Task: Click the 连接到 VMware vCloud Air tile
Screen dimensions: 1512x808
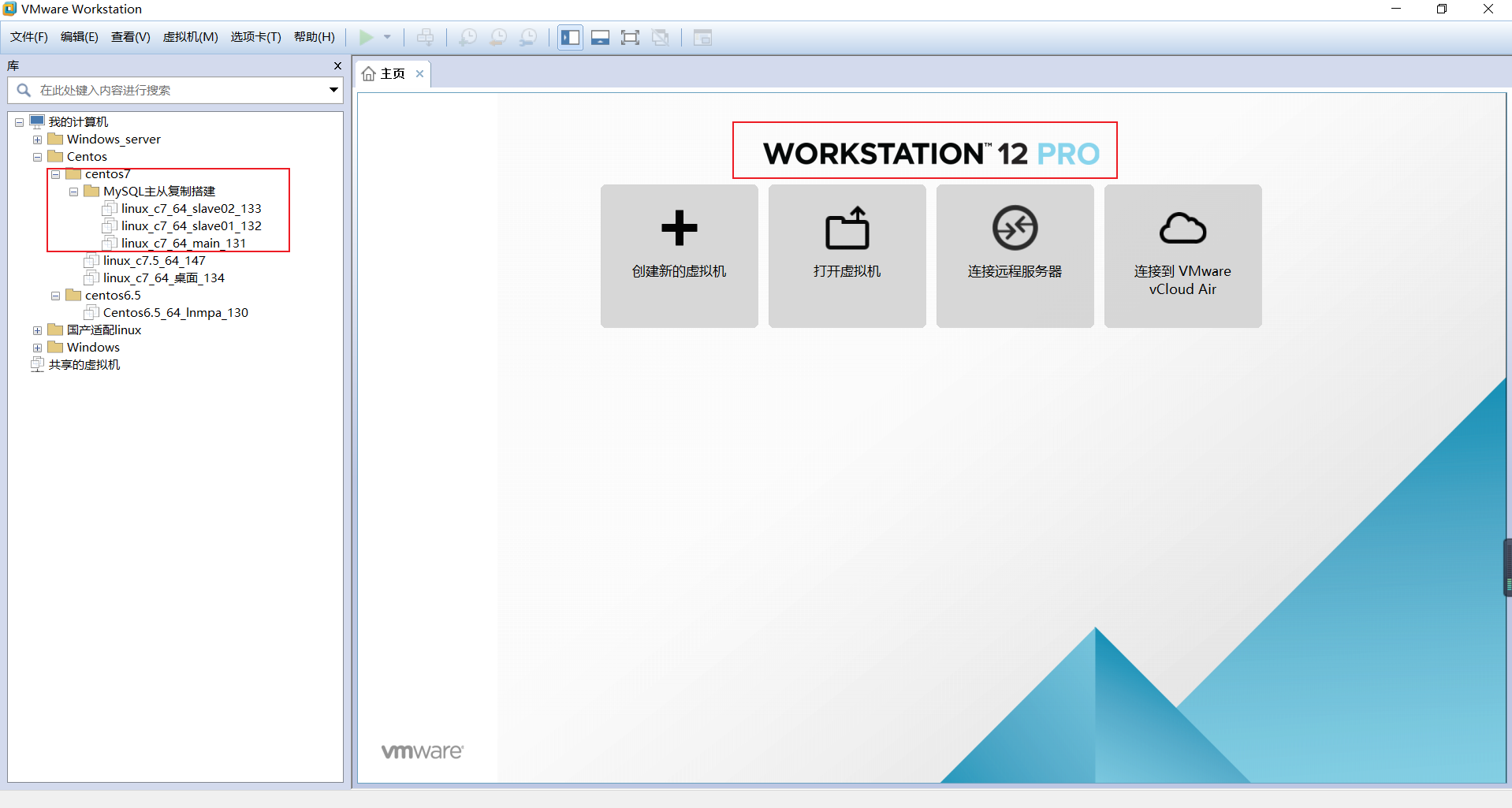Action: click(x=1183, y=256)
